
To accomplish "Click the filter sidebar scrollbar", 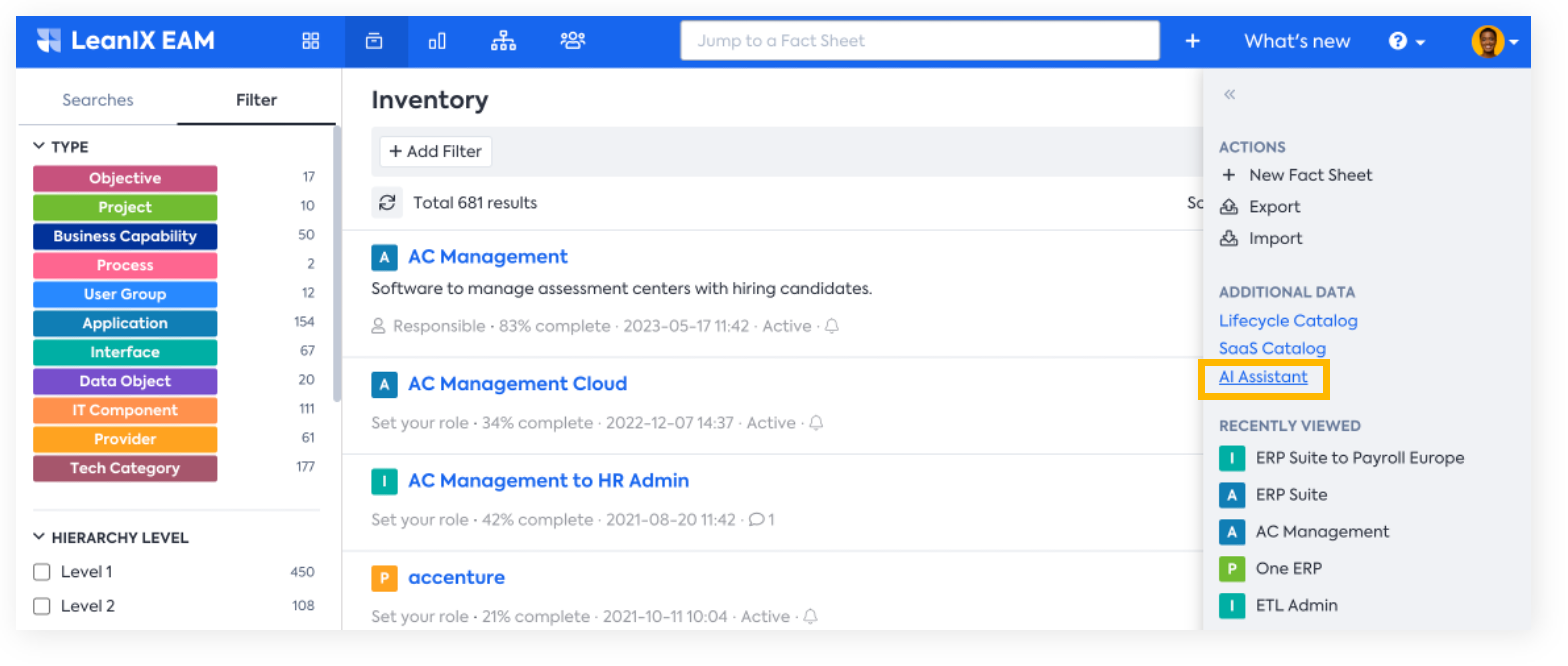I will 337,264.
